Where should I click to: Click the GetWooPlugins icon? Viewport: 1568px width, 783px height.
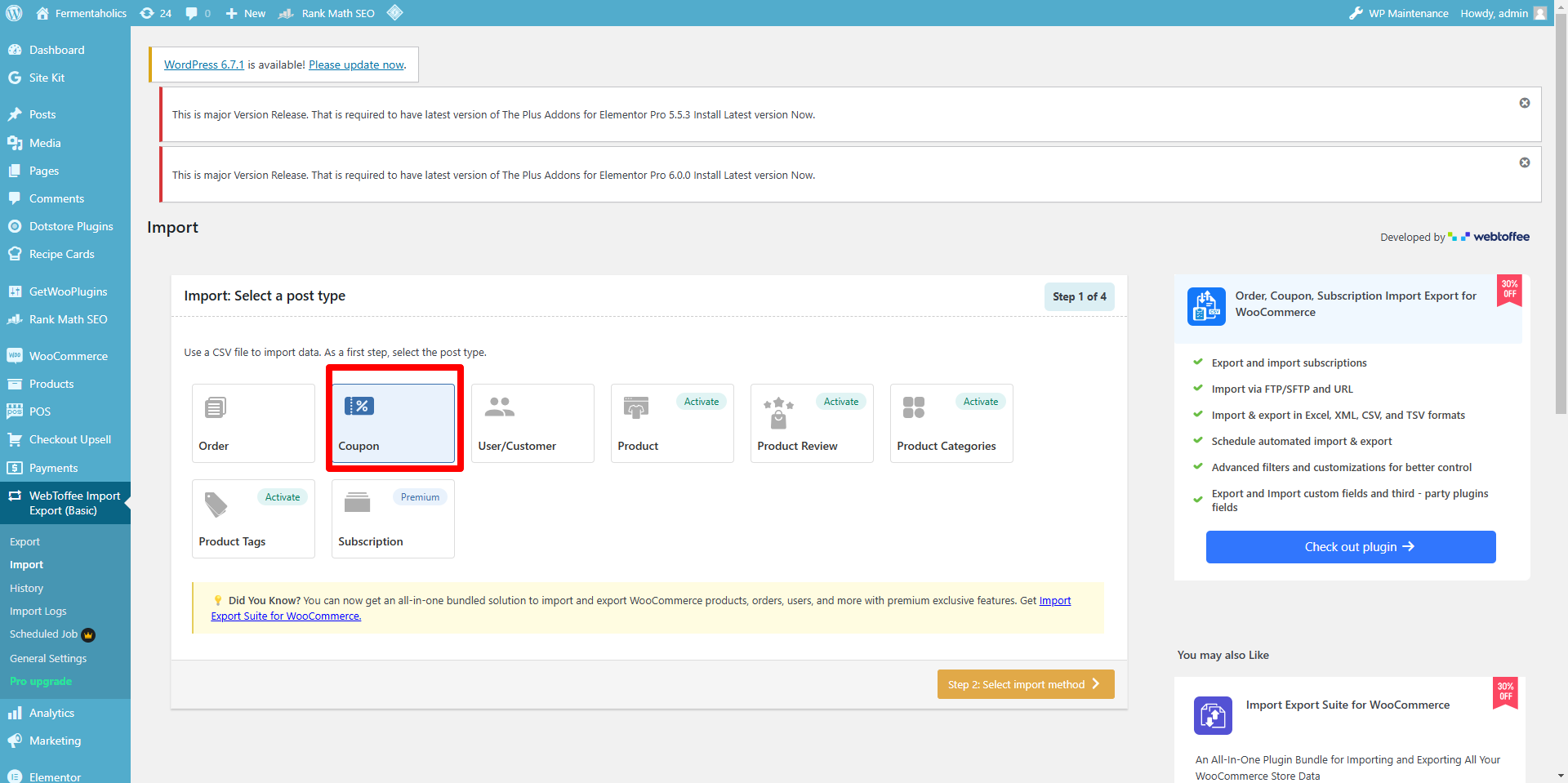[15, 291]
